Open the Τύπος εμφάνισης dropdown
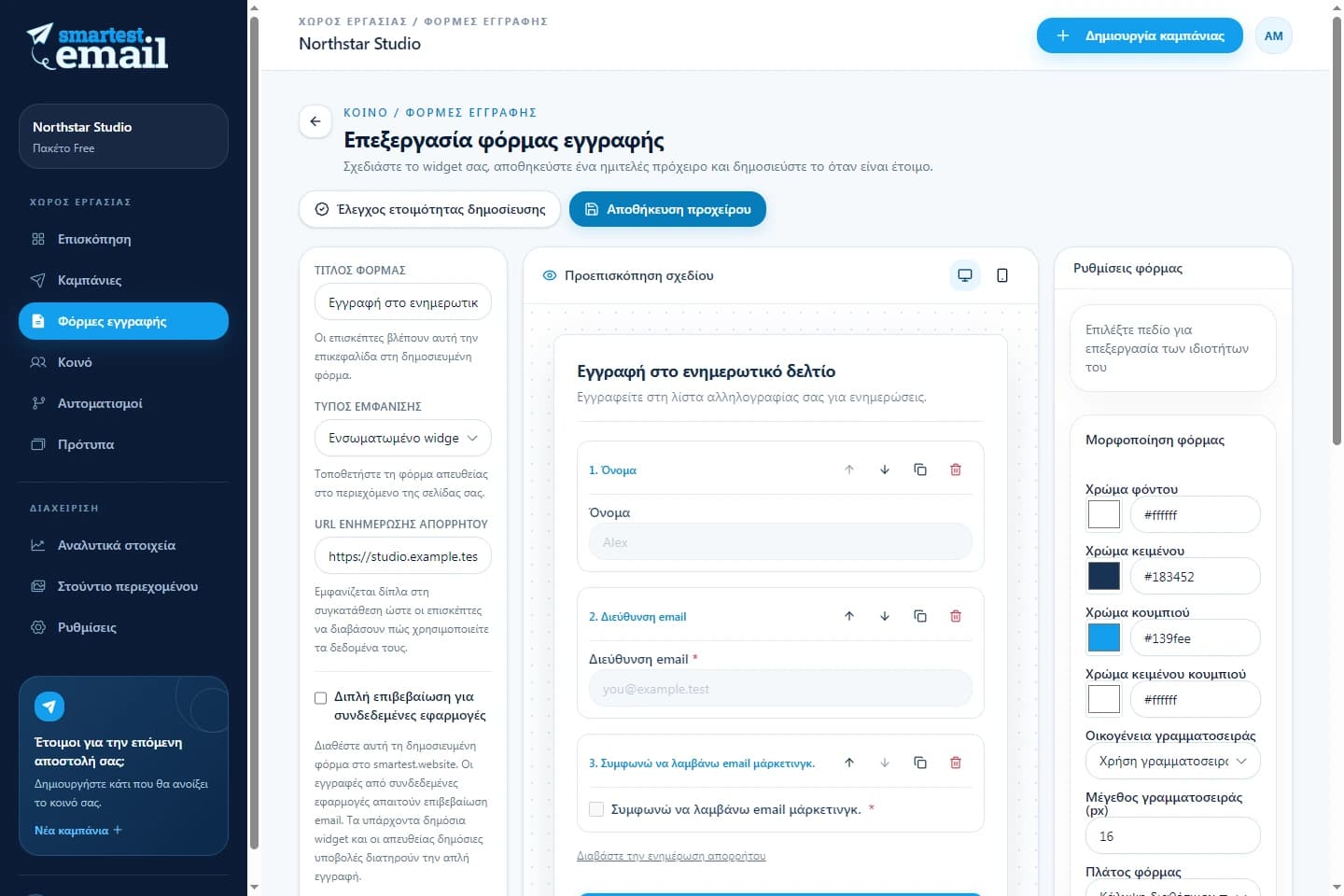 point(403,438)
